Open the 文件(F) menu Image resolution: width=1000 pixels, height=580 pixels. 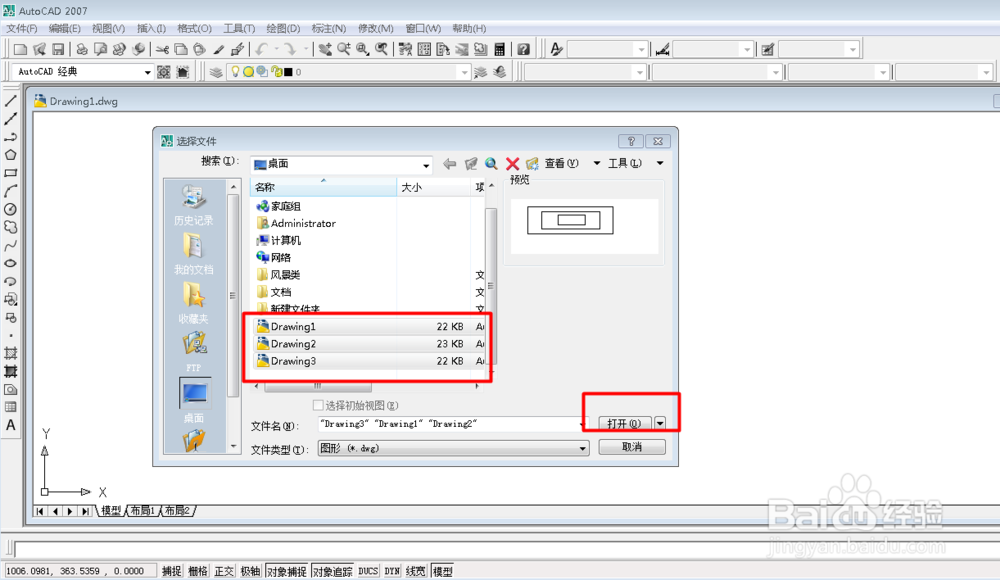[x=22, y=28]
